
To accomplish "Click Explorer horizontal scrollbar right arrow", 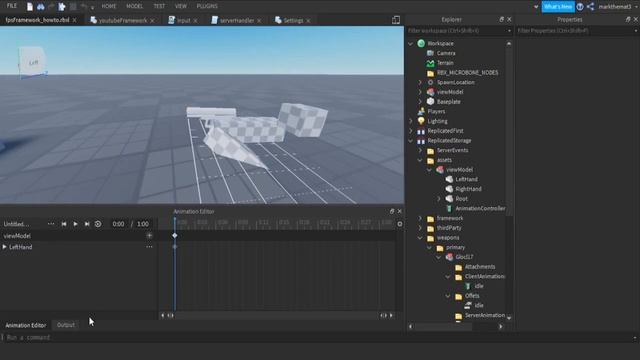I will click(501, 327).
